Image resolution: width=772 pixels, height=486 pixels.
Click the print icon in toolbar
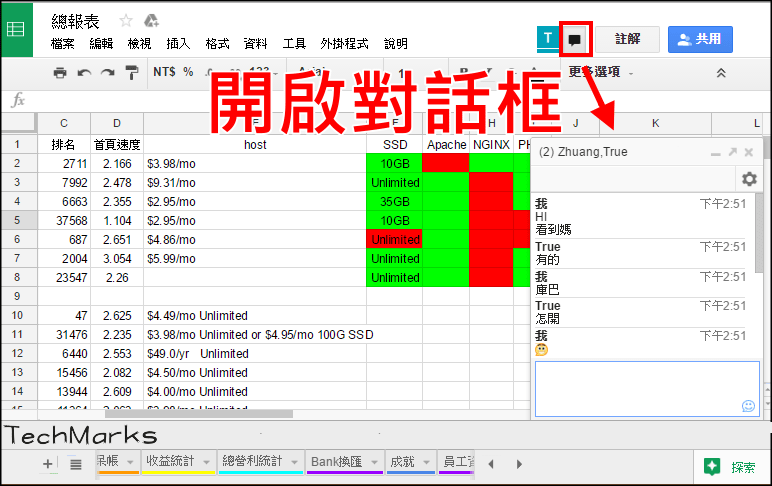[60, 72]
